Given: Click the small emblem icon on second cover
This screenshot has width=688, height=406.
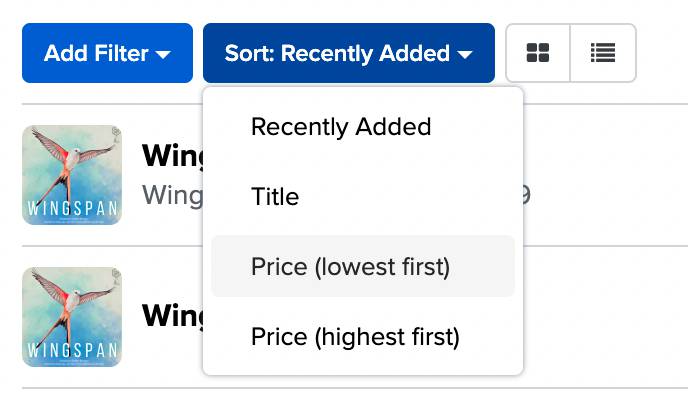Looking at the screenshot, I should point(116,276).
